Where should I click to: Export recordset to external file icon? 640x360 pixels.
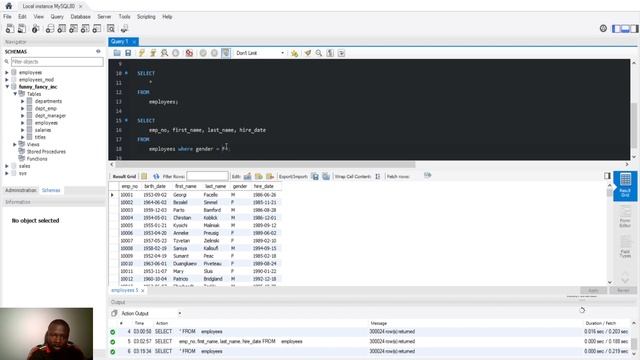315,176
